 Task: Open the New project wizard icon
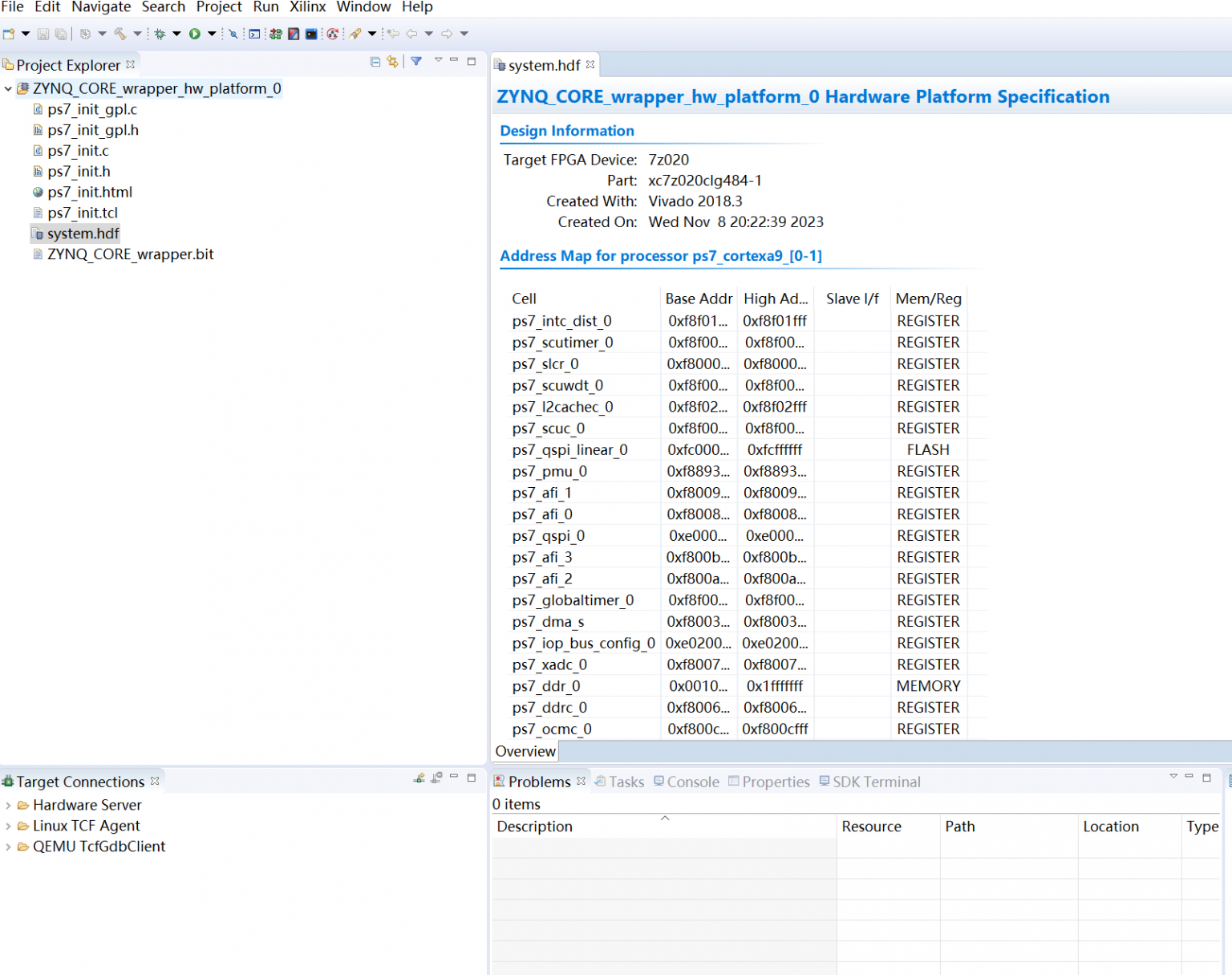[9, 34]
